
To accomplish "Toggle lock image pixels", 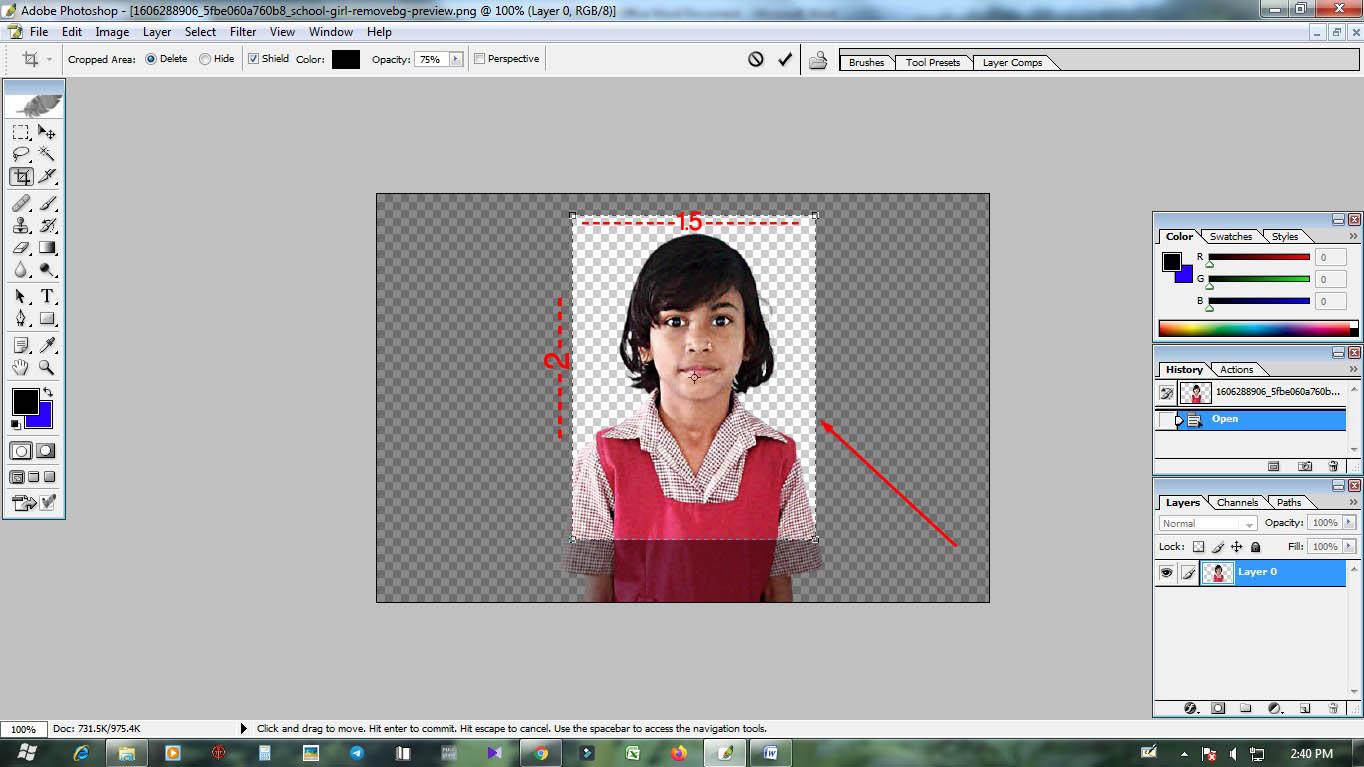I will [x=1217, y=547].
